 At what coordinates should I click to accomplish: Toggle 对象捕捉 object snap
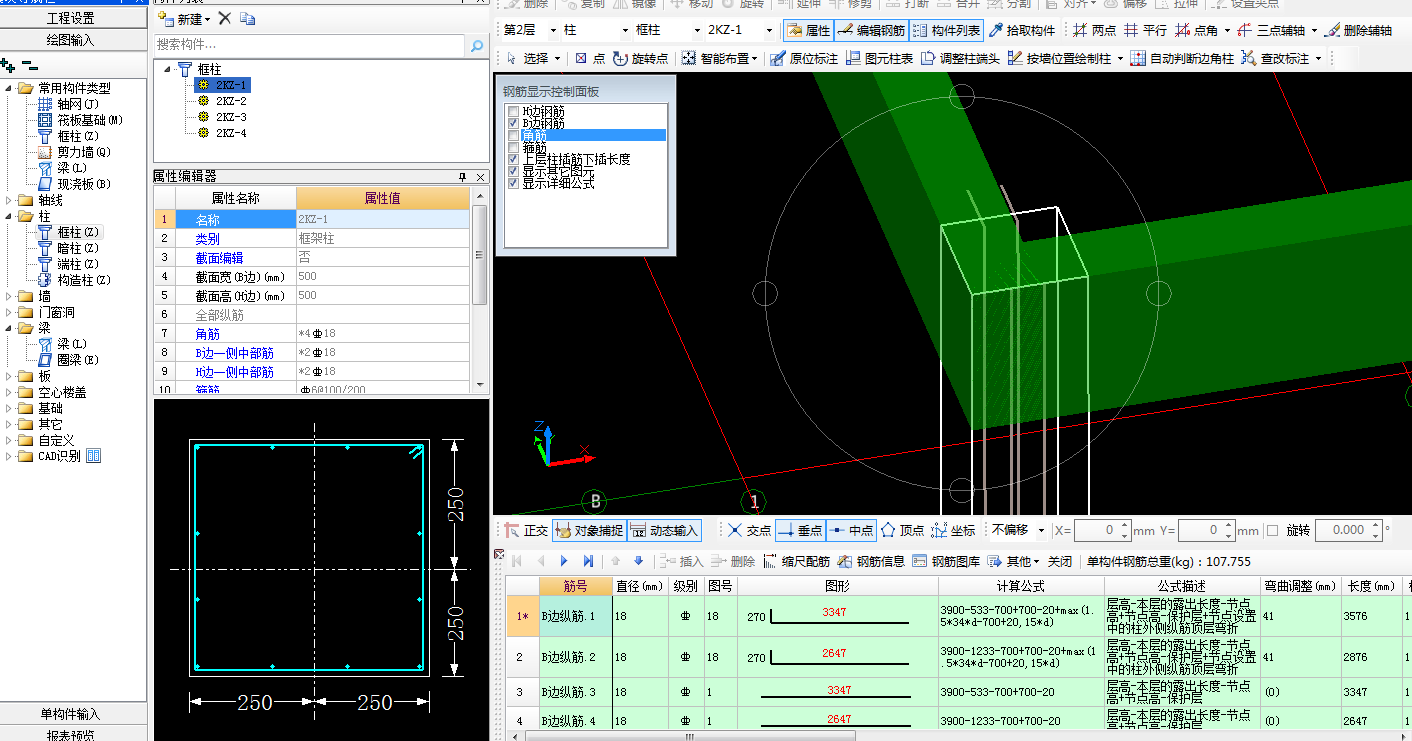coord(588,530)
